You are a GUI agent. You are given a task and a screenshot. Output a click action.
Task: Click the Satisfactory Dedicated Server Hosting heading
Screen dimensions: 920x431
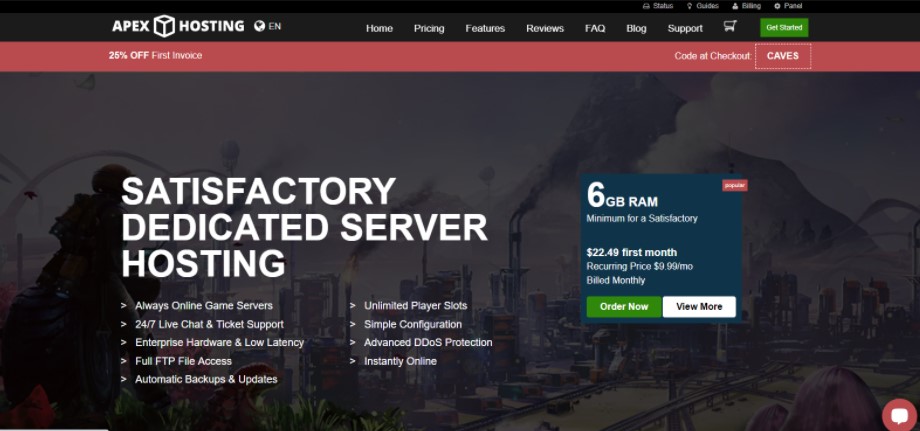pos(305,227)
